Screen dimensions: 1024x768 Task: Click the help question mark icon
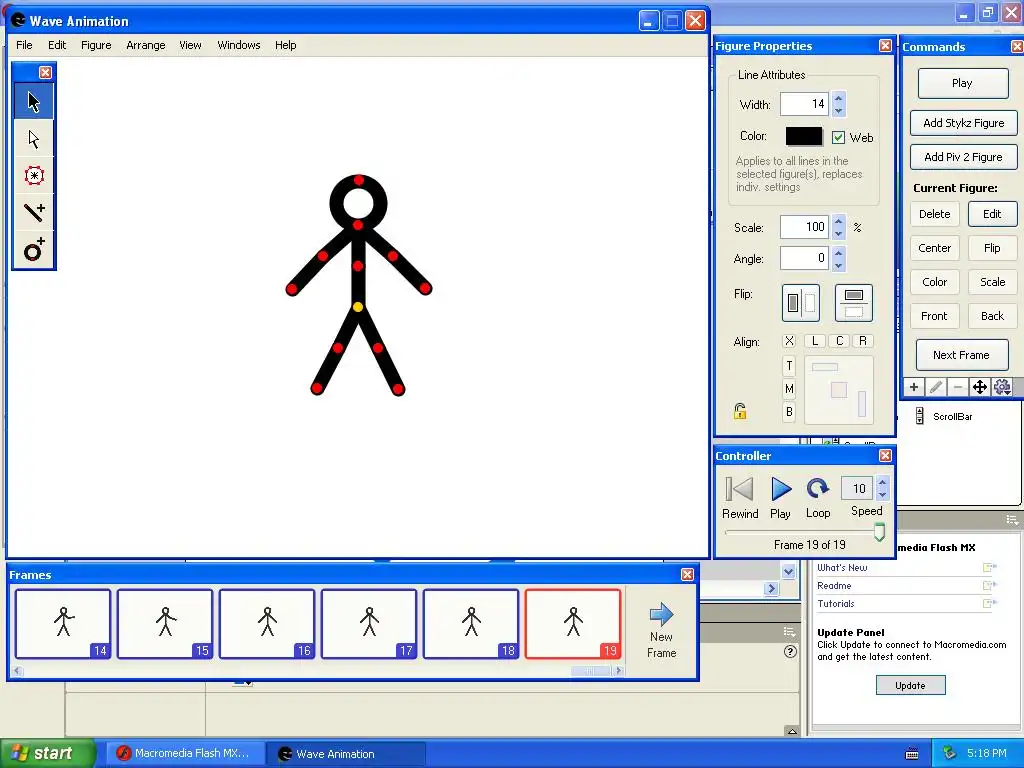(x=790, y=652)
